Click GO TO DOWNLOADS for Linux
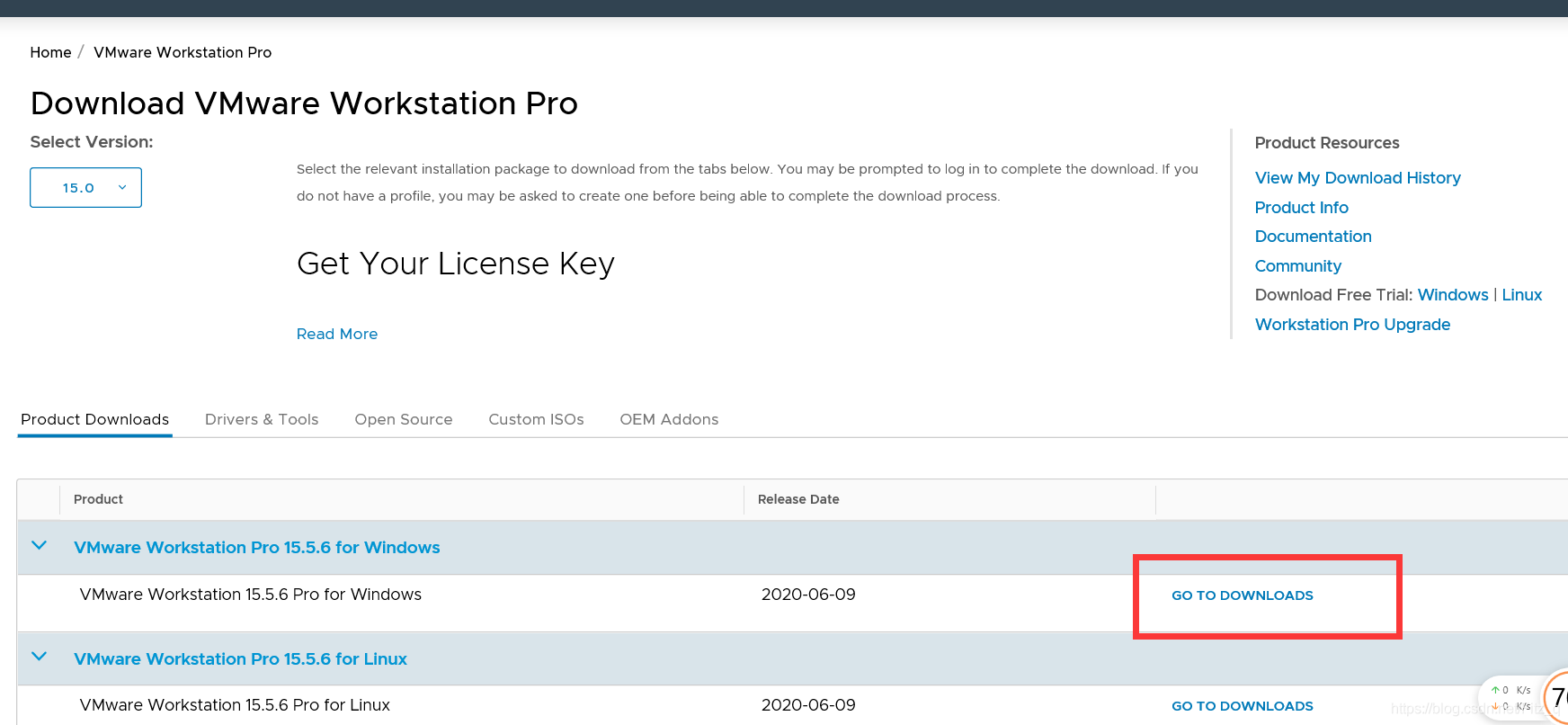Viewport: 1568px width, 725px height. pyautogui.click(x=1242, y=706)
